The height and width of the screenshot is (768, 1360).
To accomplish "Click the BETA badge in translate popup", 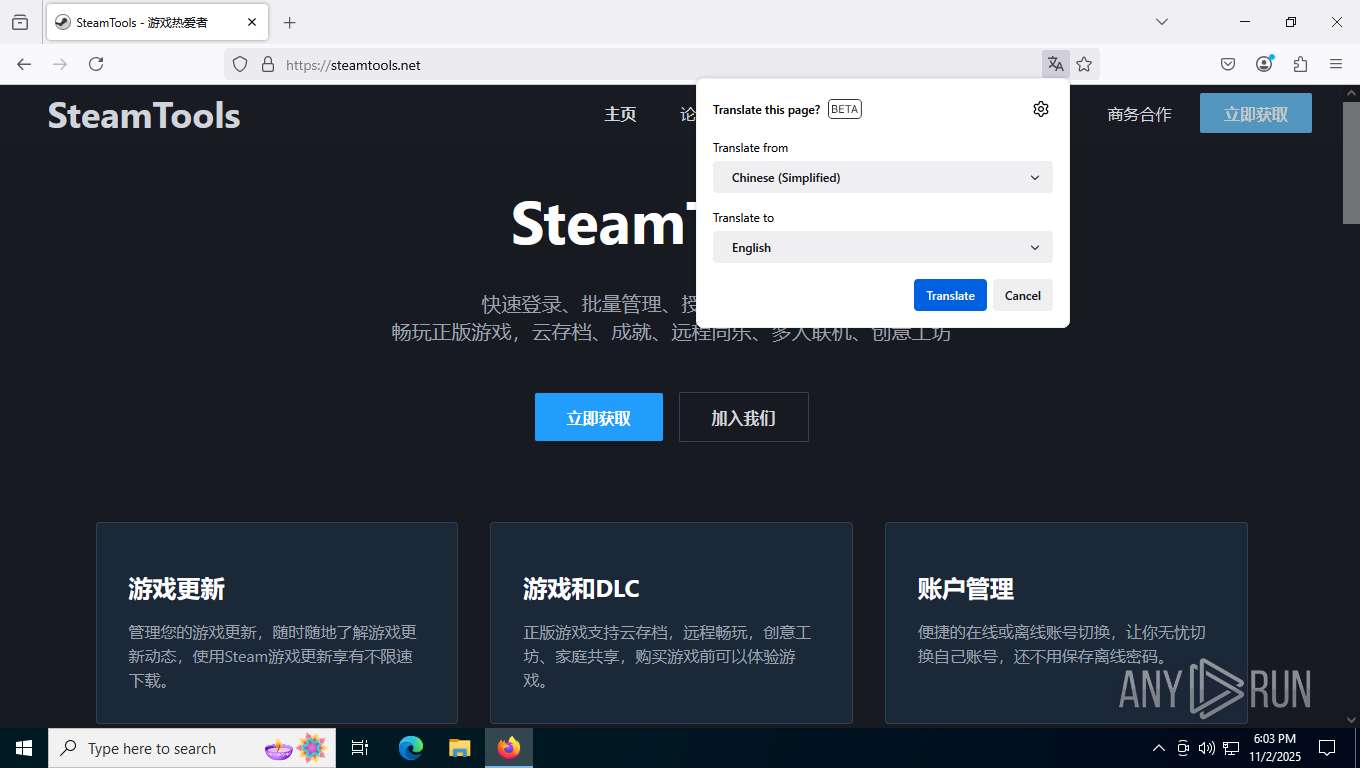I will (x=845, y=109).
